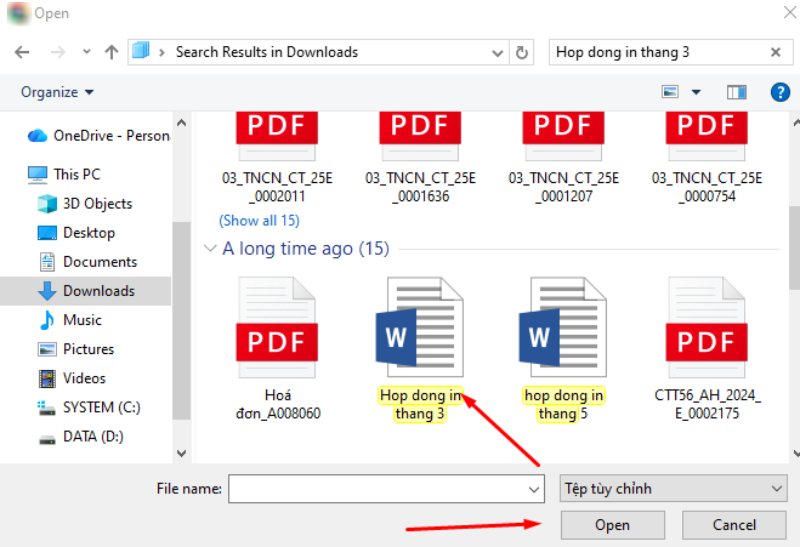
Task: Open the "Tệp tùy chỉnh" file type dropdown
Action: pos(673,489)
